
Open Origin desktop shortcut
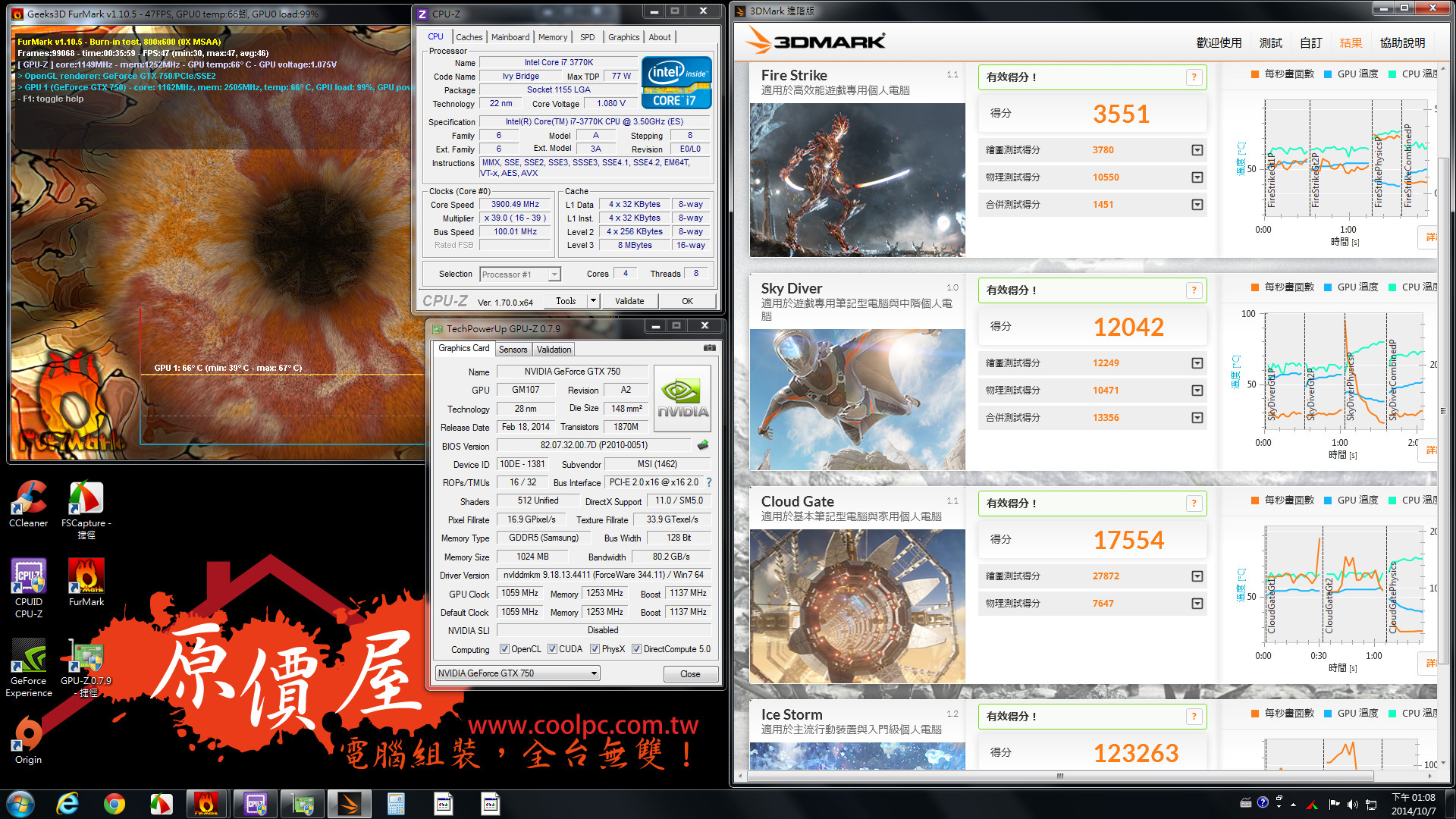point(28,741)
